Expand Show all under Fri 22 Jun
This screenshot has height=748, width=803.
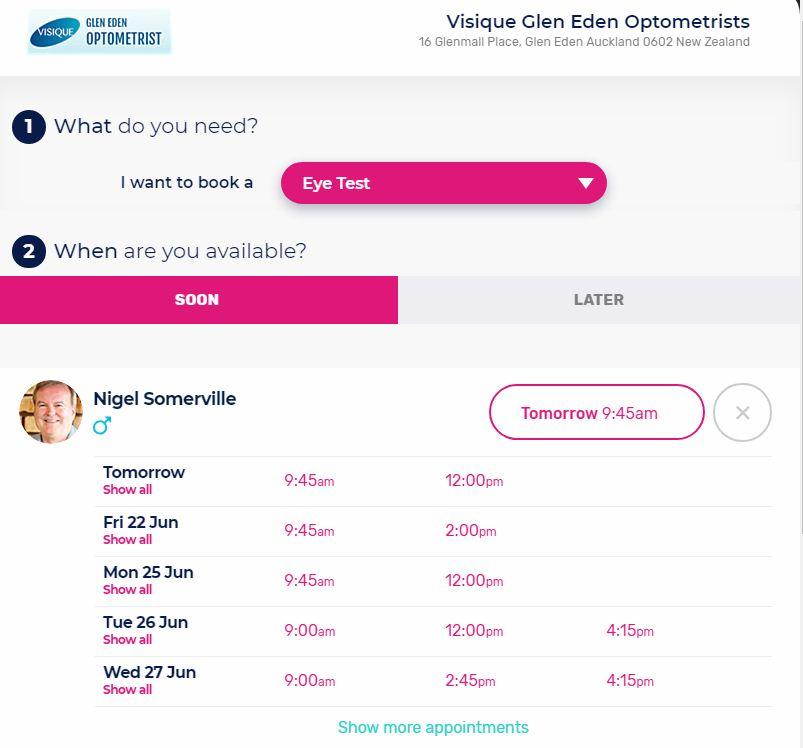(127, 540)
